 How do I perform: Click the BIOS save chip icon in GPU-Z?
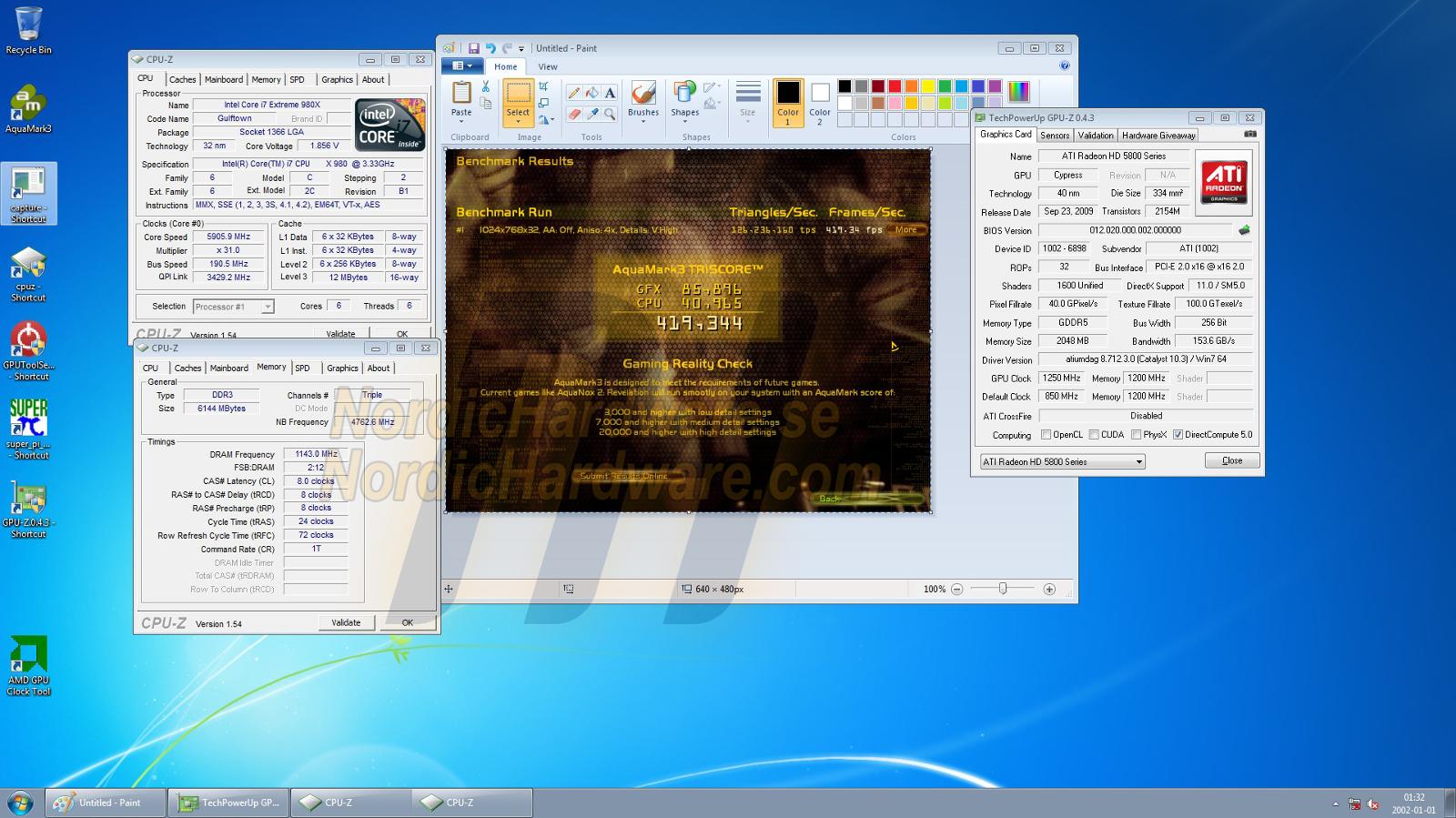click(1244, 230)
